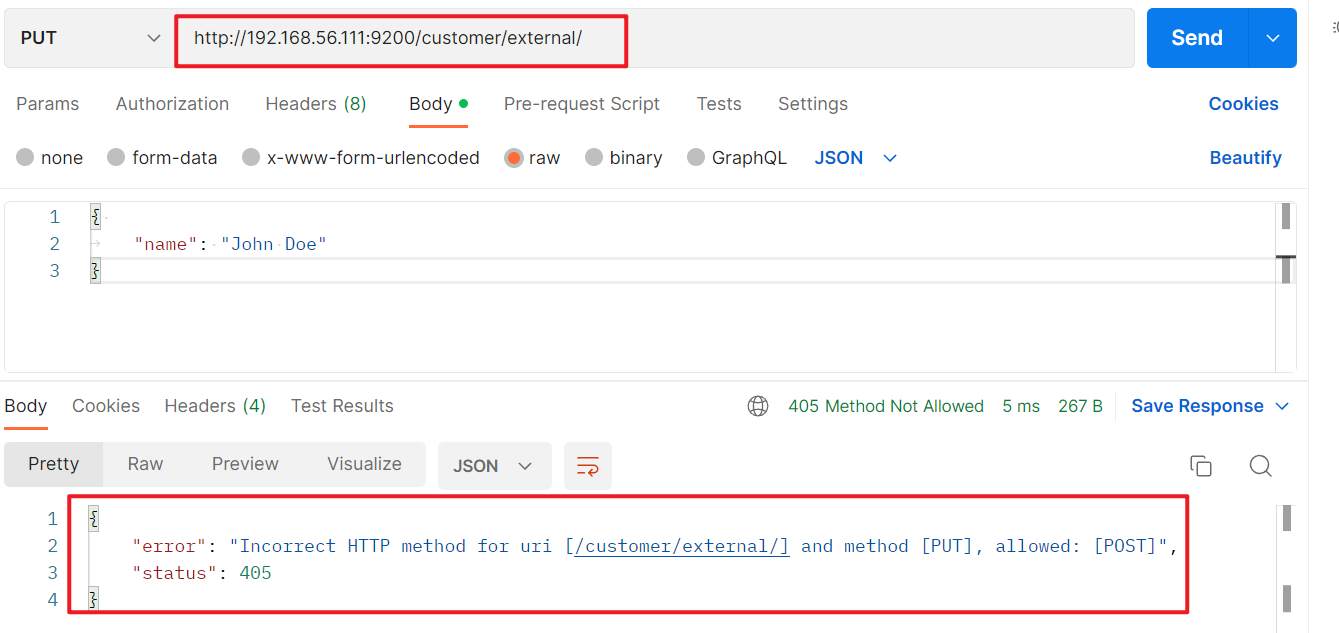Open the Save Response dropdown

point(1210,406)
